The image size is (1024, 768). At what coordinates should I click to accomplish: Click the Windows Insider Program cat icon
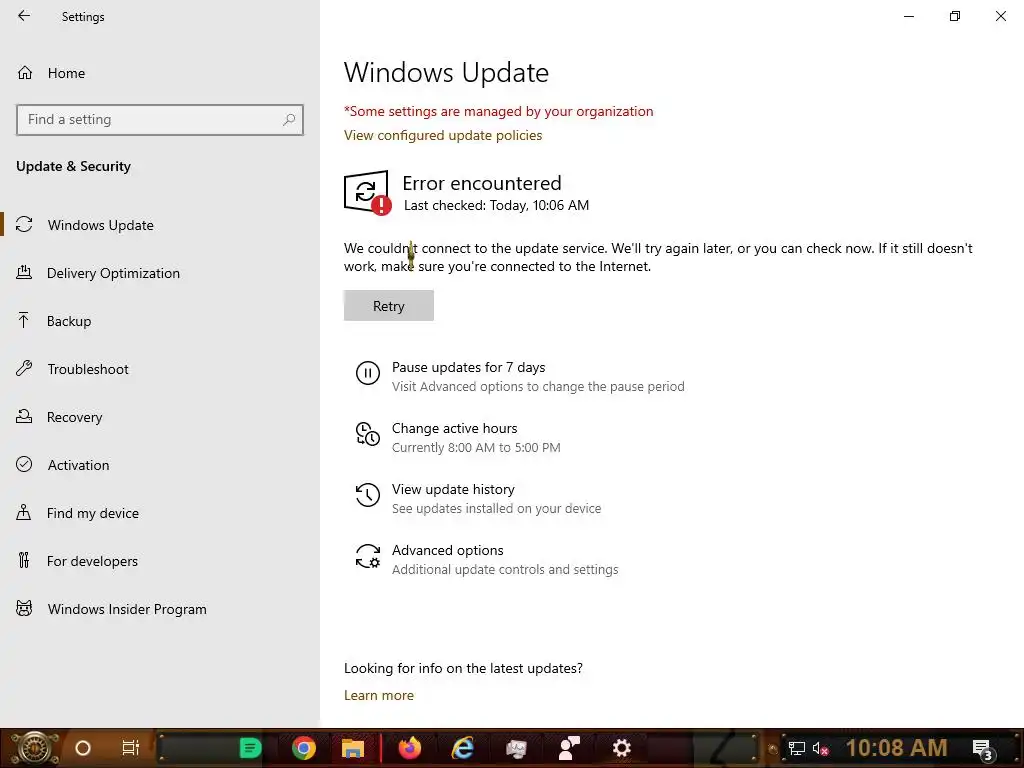[x=24, y=609]
